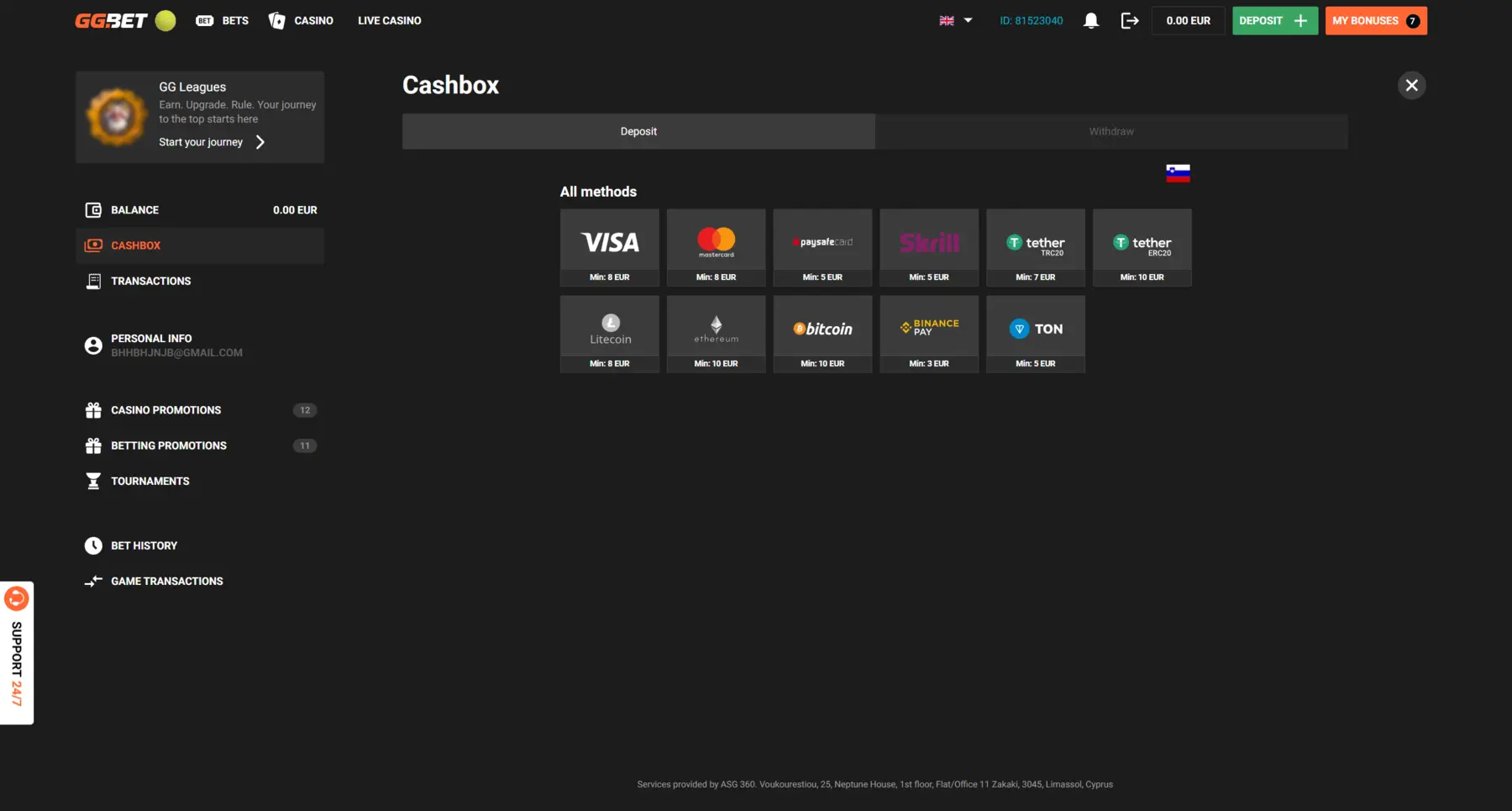Open Transactions in the sidebar
This screenshot has width=1512, height=811.
point(200,281)
